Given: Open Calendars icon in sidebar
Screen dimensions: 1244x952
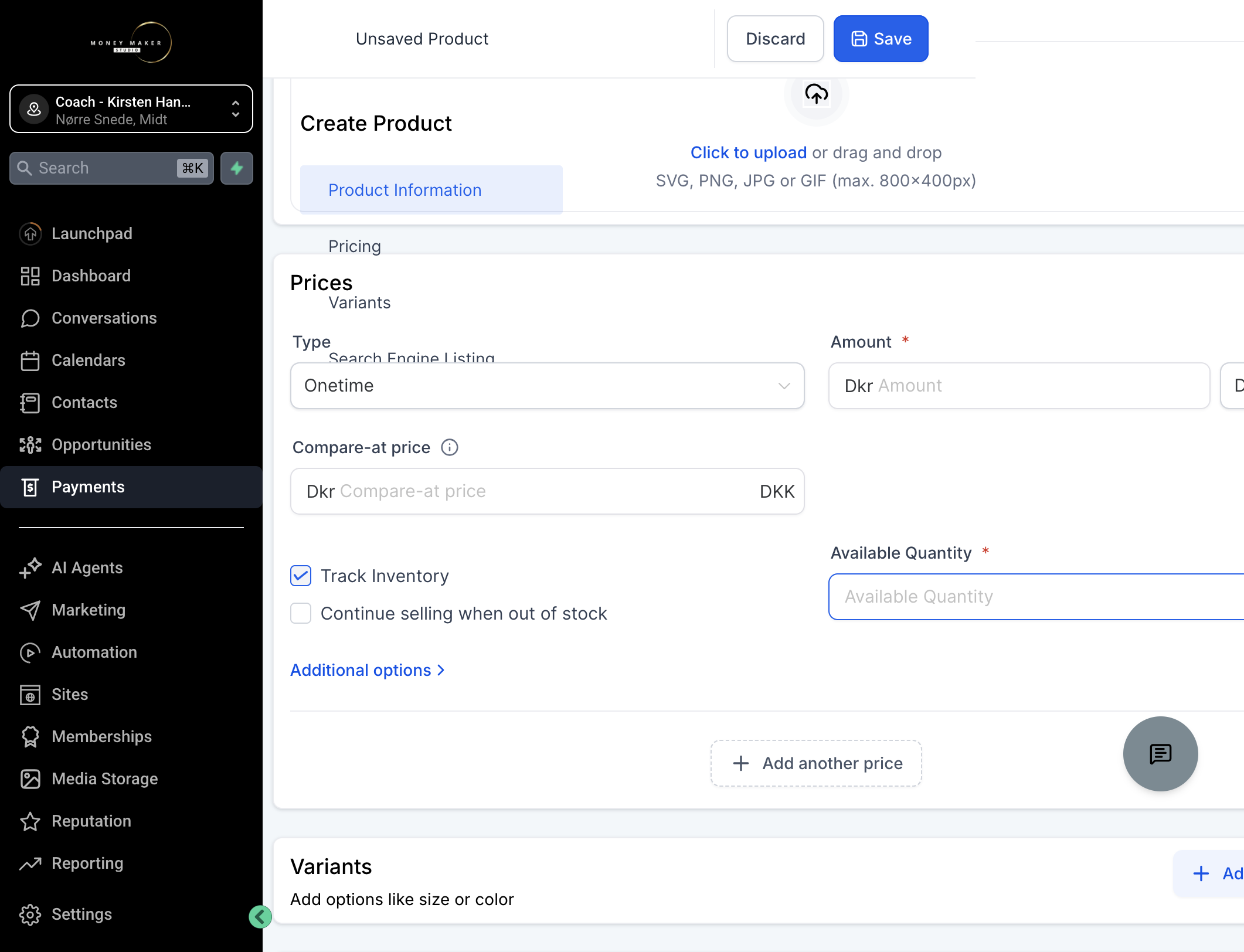Looking at the screenshot, I should pyautogui.click(x=30, y=361).
